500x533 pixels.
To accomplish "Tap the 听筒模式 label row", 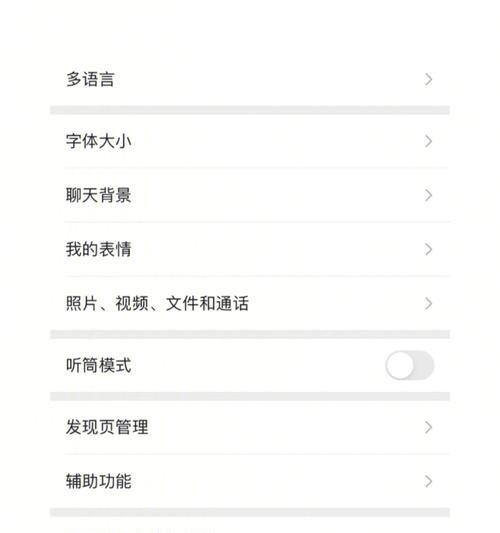I will [x=250, y=365].
